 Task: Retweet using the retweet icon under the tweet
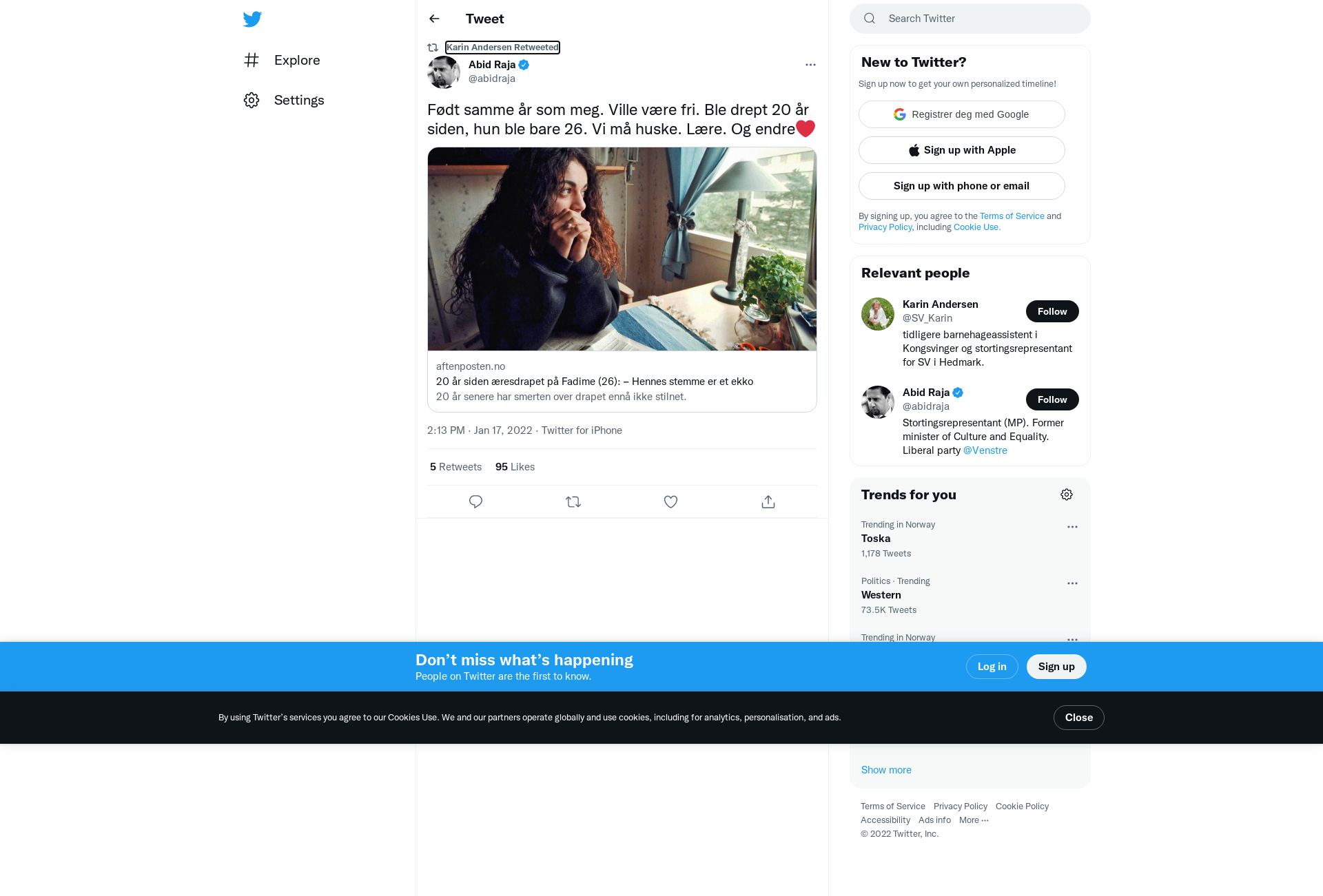tap(573, 501)
